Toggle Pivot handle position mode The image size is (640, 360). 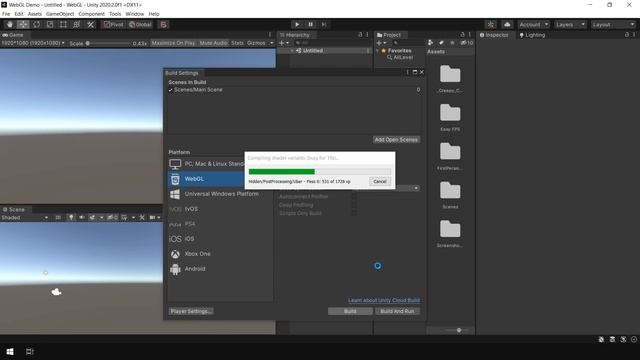pyautogui.click(x=113, y=24)
